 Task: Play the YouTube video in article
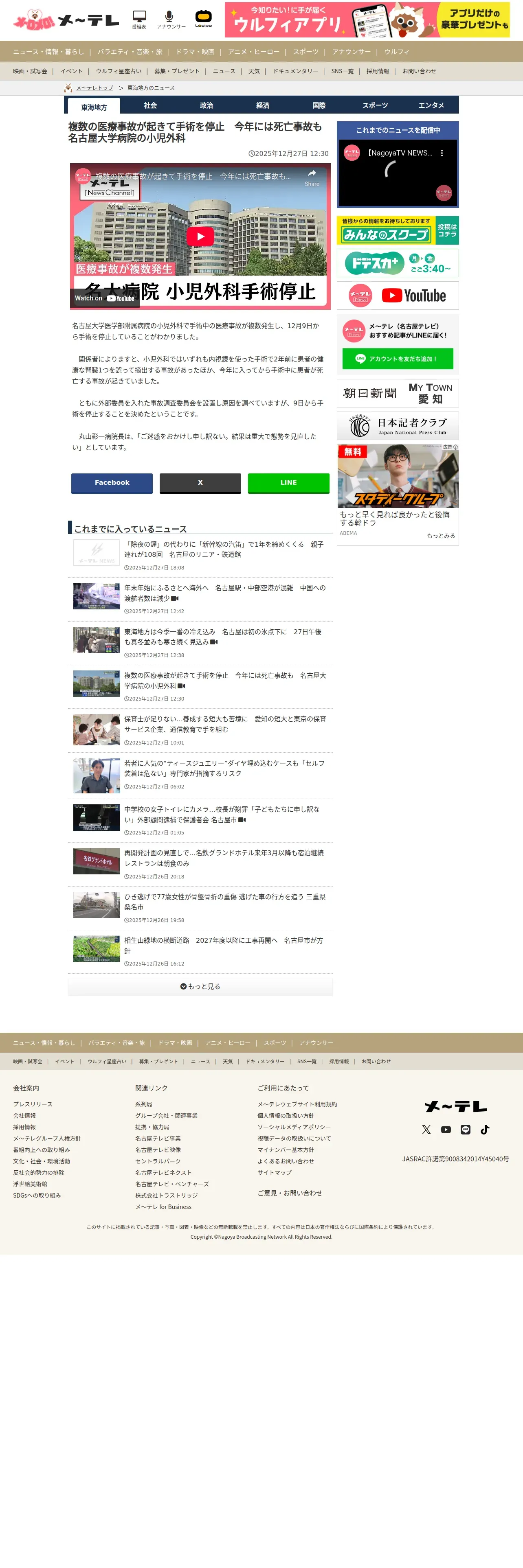(x=200, y=236)
